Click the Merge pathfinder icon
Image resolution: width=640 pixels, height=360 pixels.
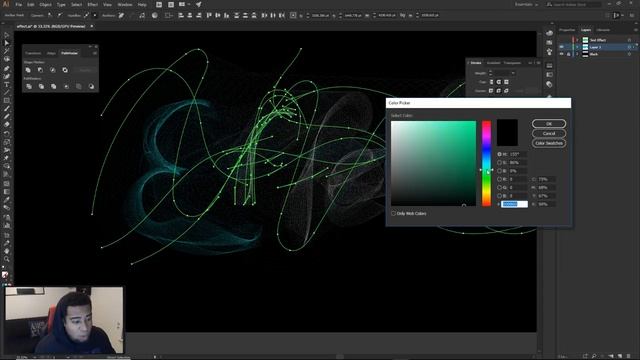click(53, 87)
